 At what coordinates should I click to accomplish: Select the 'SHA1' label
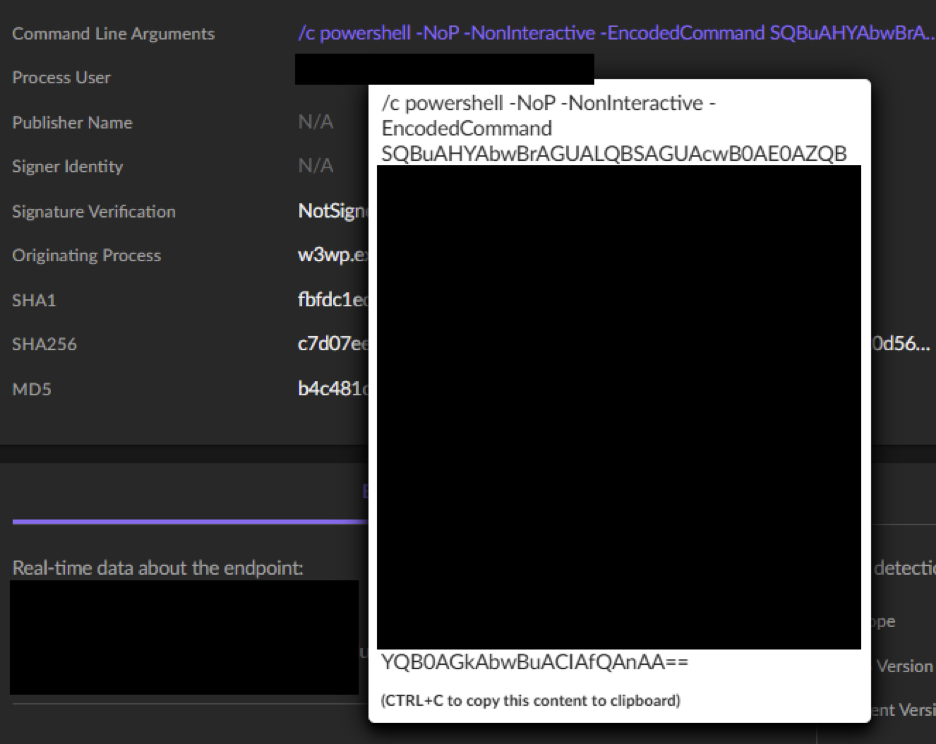tap(34, 300)
